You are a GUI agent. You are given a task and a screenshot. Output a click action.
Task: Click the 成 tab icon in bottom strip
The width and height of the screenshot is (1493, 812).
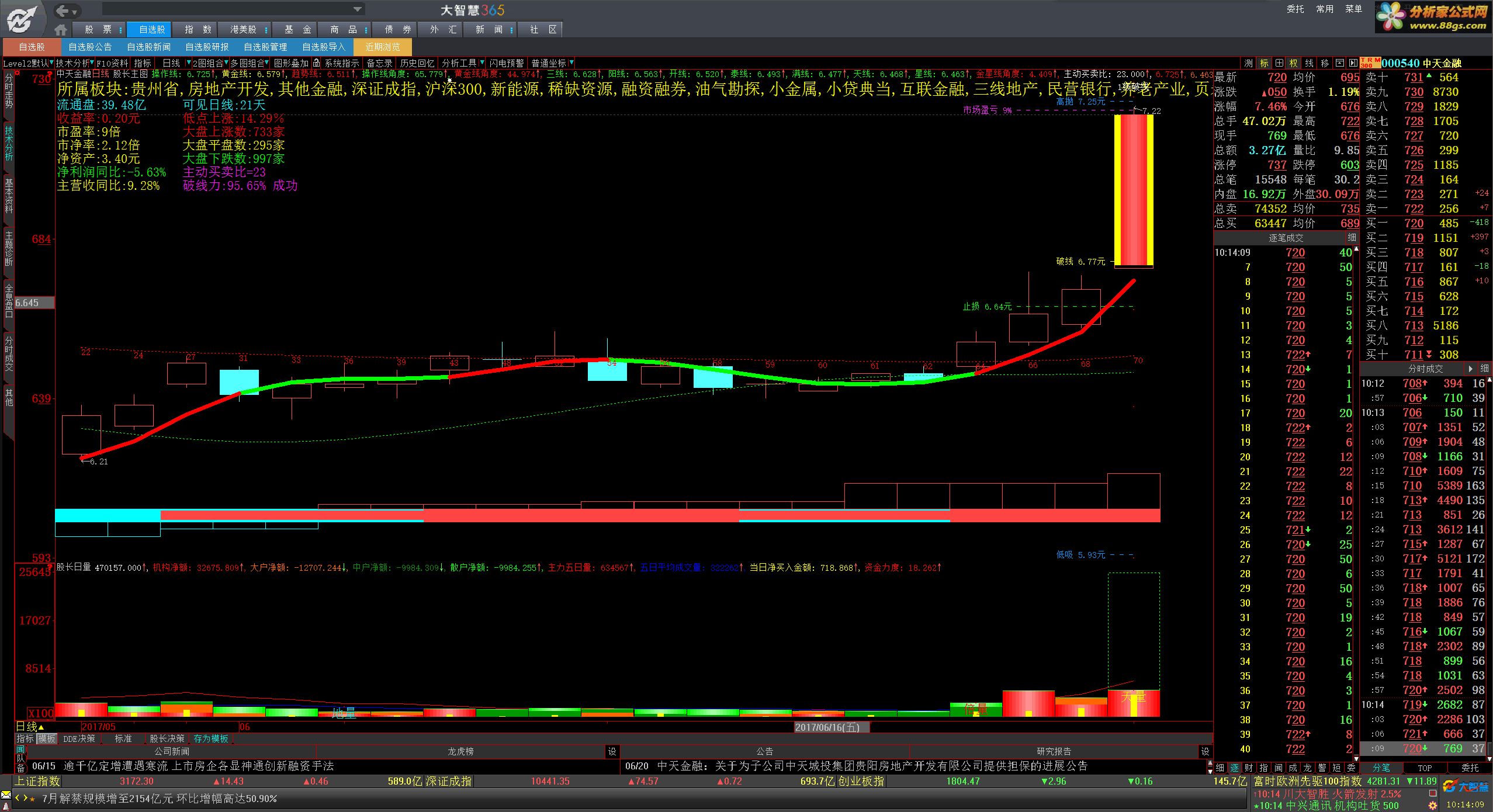click(1293, 768)
